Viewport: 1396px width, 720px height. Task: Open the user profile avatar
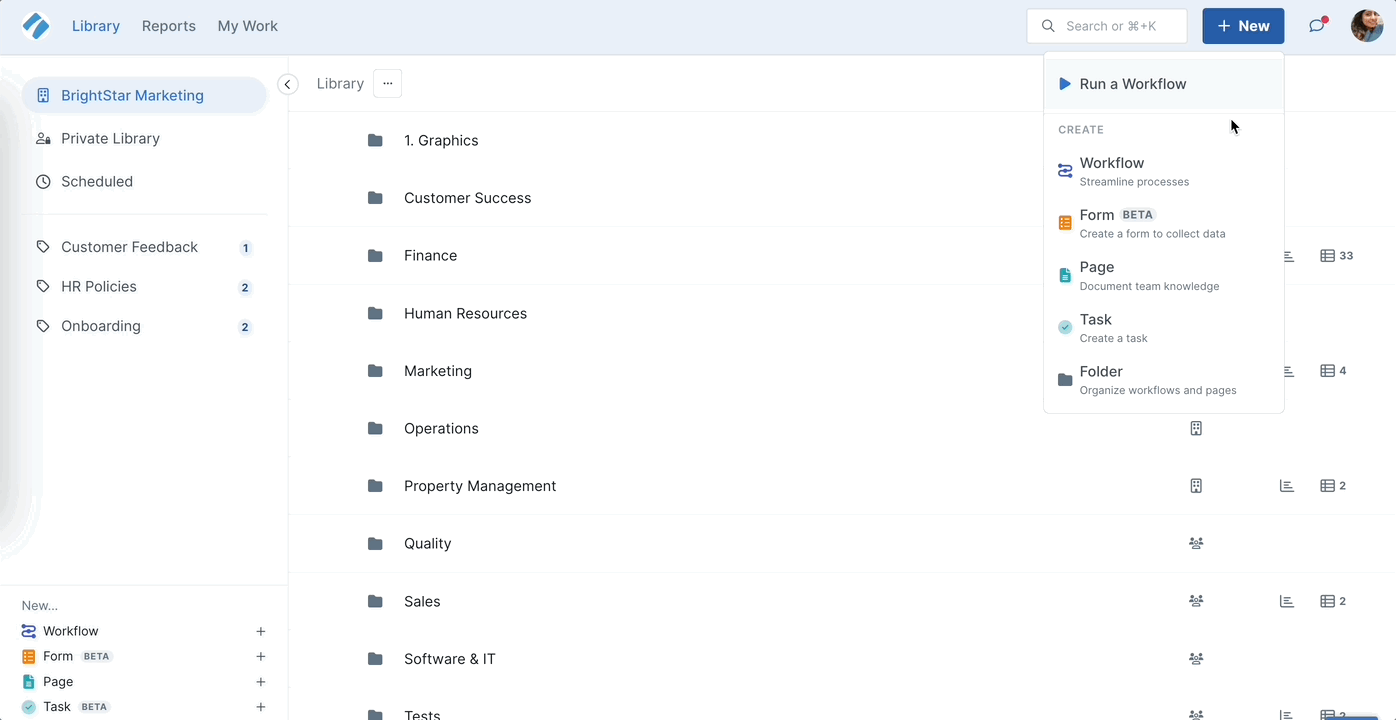[1367, 26]
